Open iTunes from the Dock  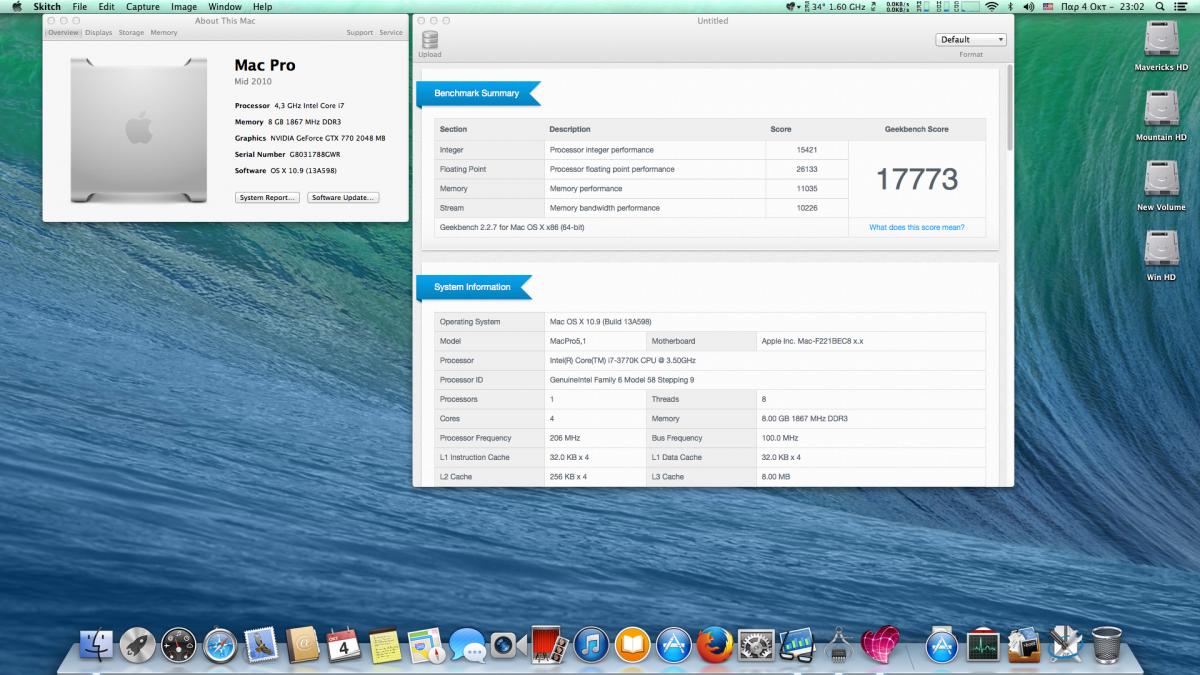(x=591, y=645)
